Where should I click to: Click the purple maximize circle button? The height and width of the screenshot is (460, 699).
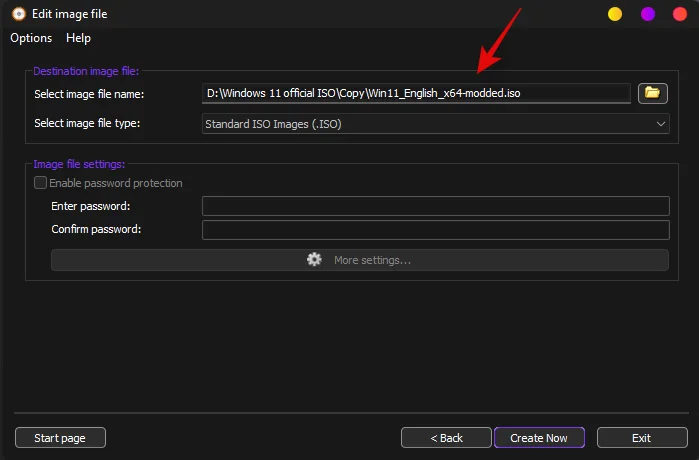(647, 14)
